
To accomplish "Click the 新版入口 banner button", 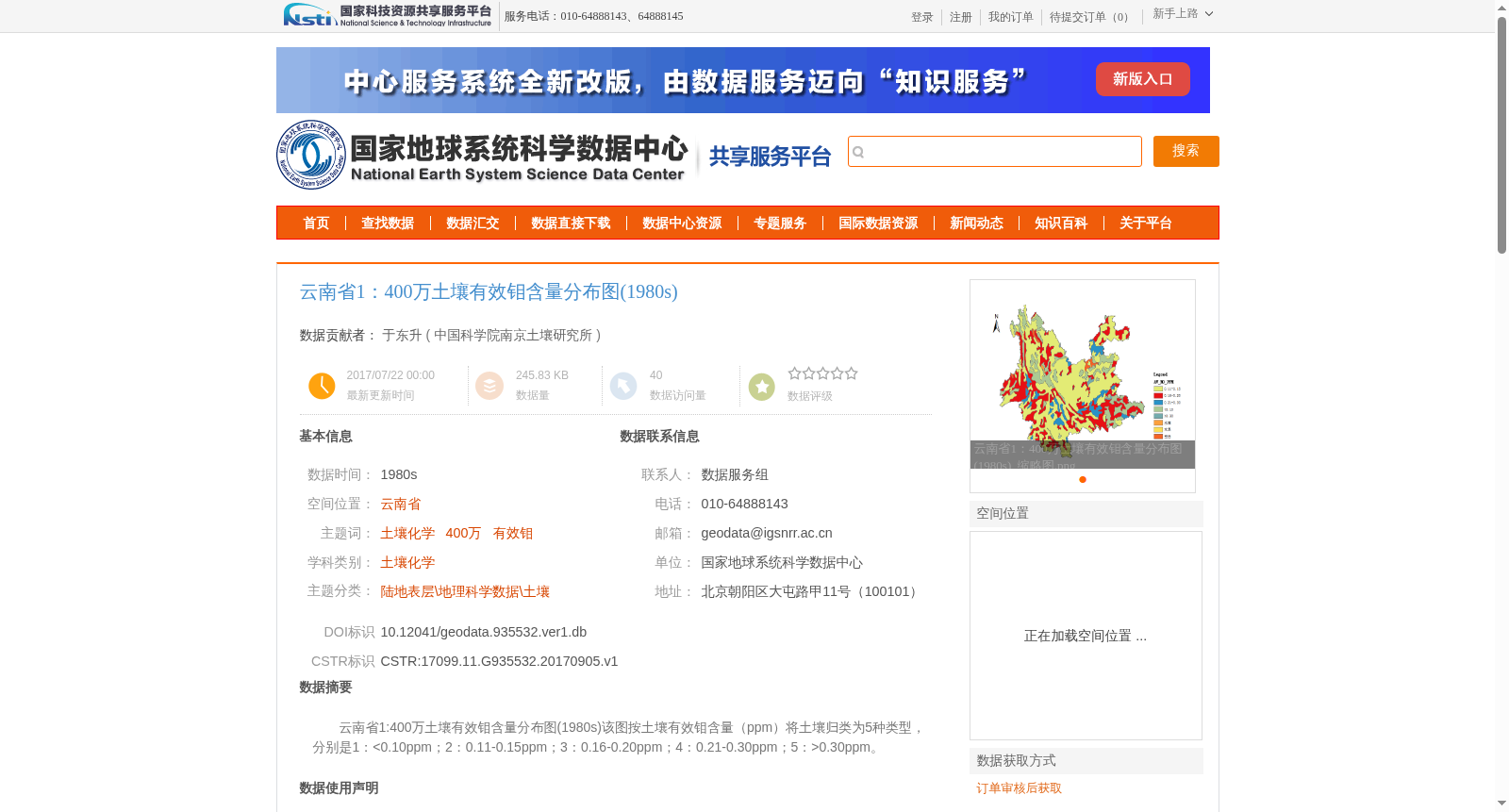I will coord(1142,79).
